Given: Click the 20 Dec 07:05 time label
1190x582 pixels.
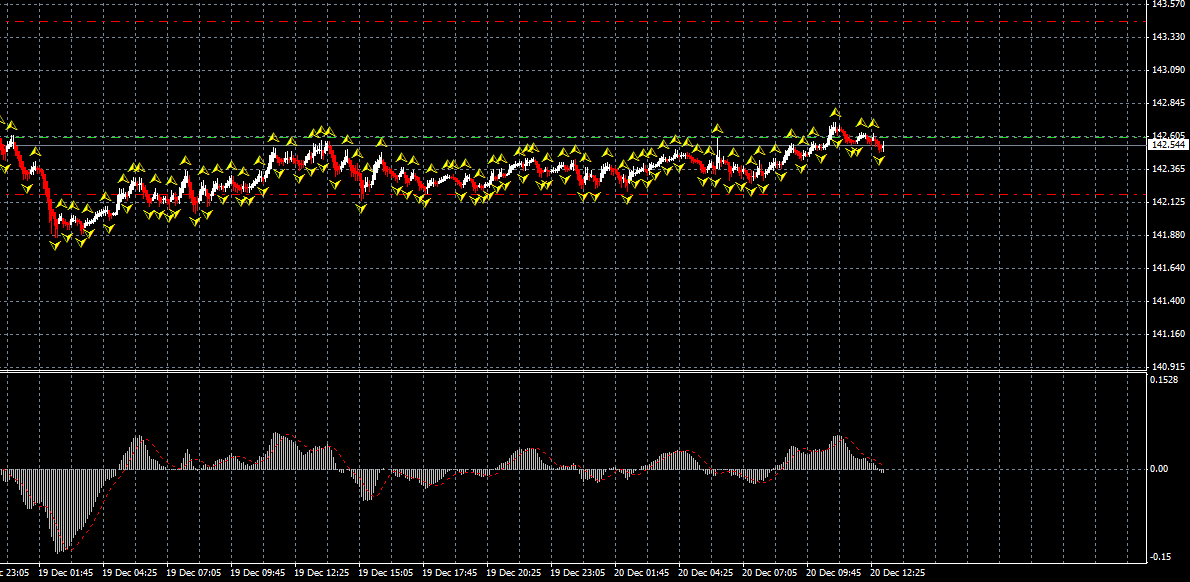Looking at the screenshot, I should (770, 573).
